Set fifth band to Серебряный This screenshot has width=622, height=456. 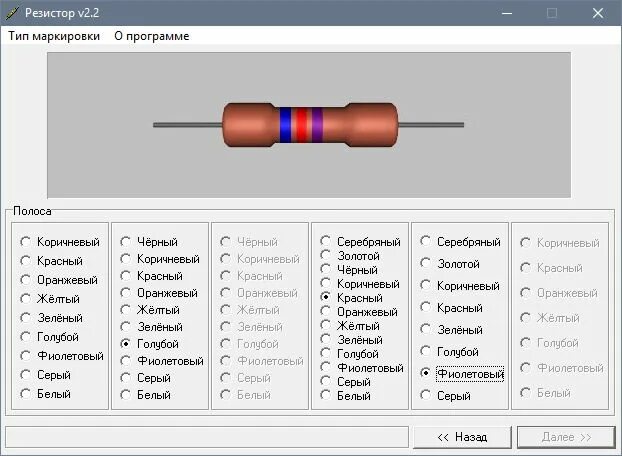click(460, 242)
